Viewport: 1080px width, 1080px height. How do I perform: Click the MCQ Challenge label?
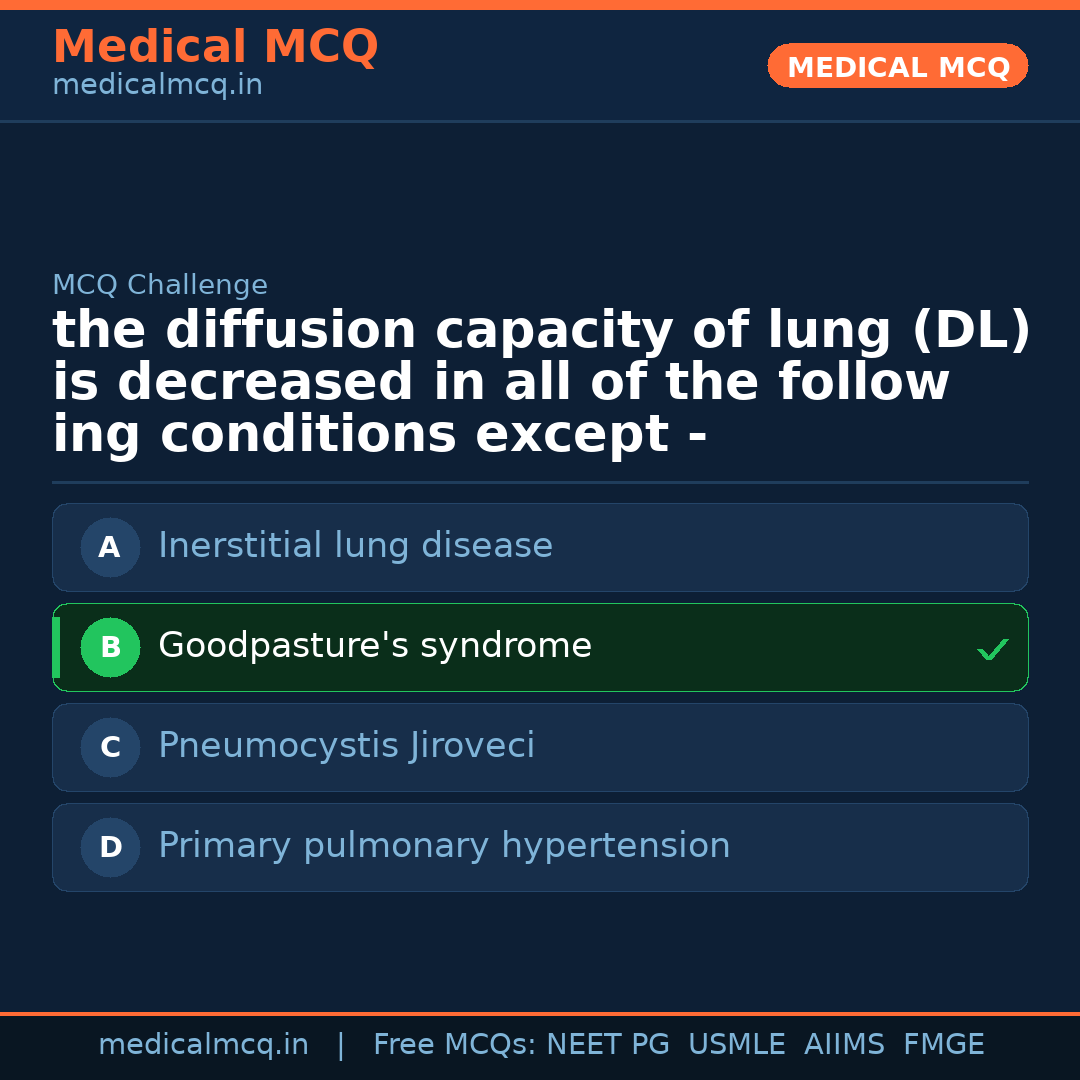coord(160,285)
